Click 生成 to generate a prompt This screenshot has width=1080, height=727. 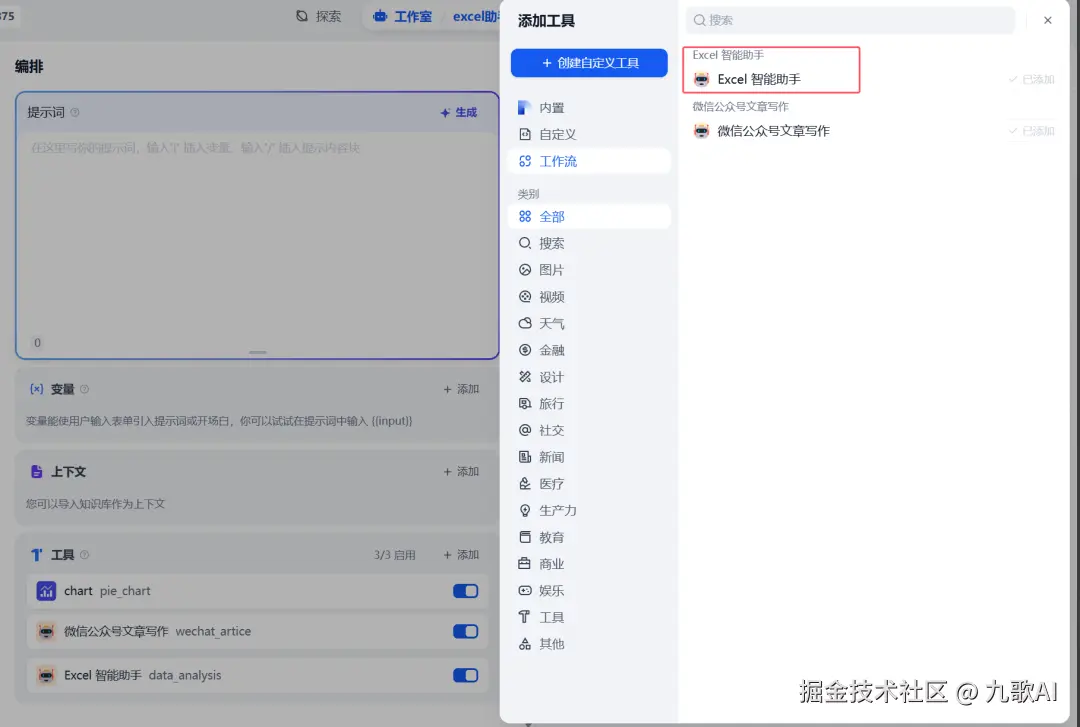tap(459, 112)
